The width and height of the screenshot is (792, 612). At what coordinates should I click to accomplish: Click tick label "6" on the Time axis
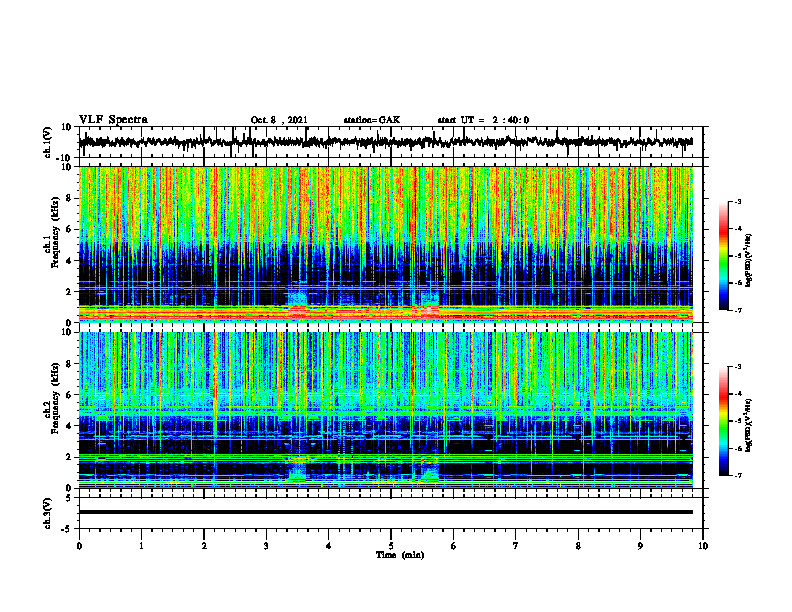point(454,546)
